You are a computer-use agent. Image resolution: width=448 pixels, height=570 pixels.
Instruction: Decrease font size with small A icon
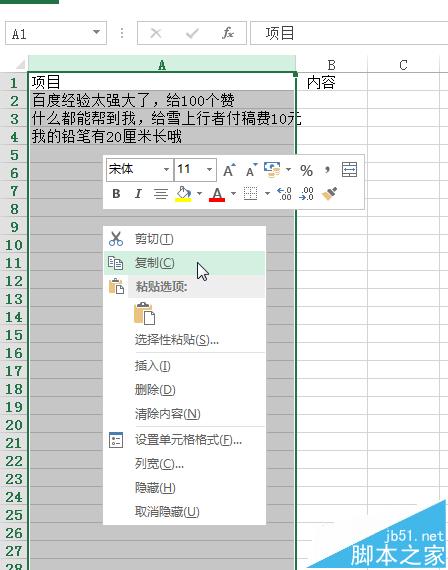[x=251, y=170]
